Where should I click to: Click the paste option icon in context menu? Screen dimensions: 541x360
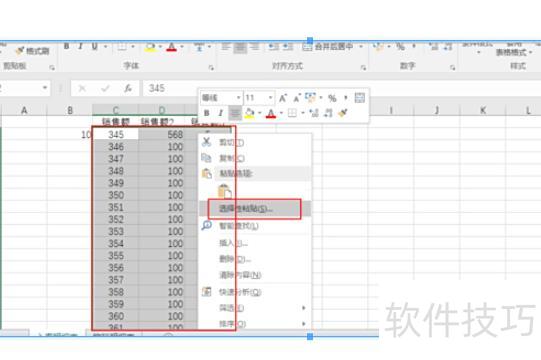[x=225, y=192]
